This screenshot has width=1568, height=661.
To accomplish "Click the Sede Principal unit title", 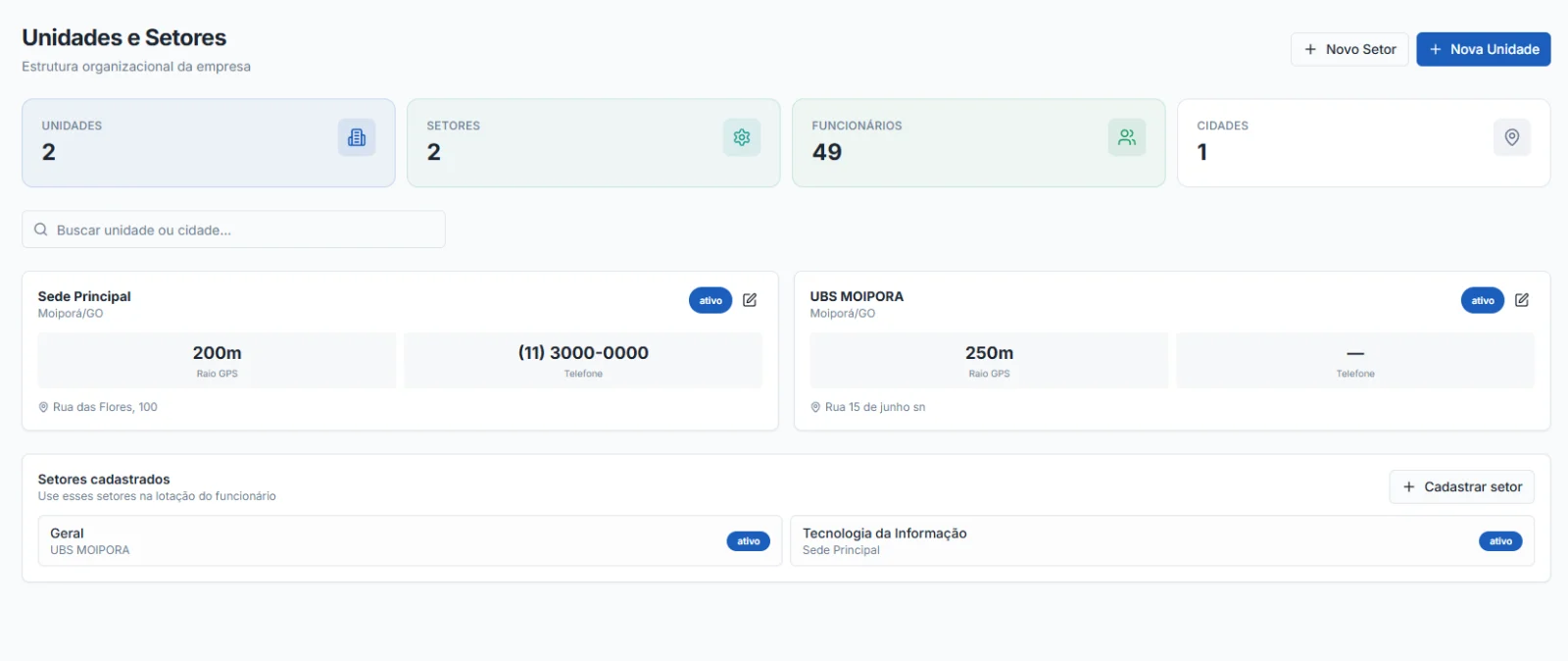I will [84, 296].
